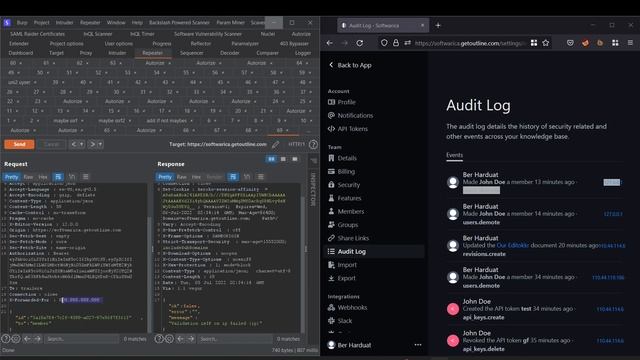The width and height of the screenshot is (640, 360).
Task: Click the greyed Cancel button in Repeater
Action: (x=52, y=144)
